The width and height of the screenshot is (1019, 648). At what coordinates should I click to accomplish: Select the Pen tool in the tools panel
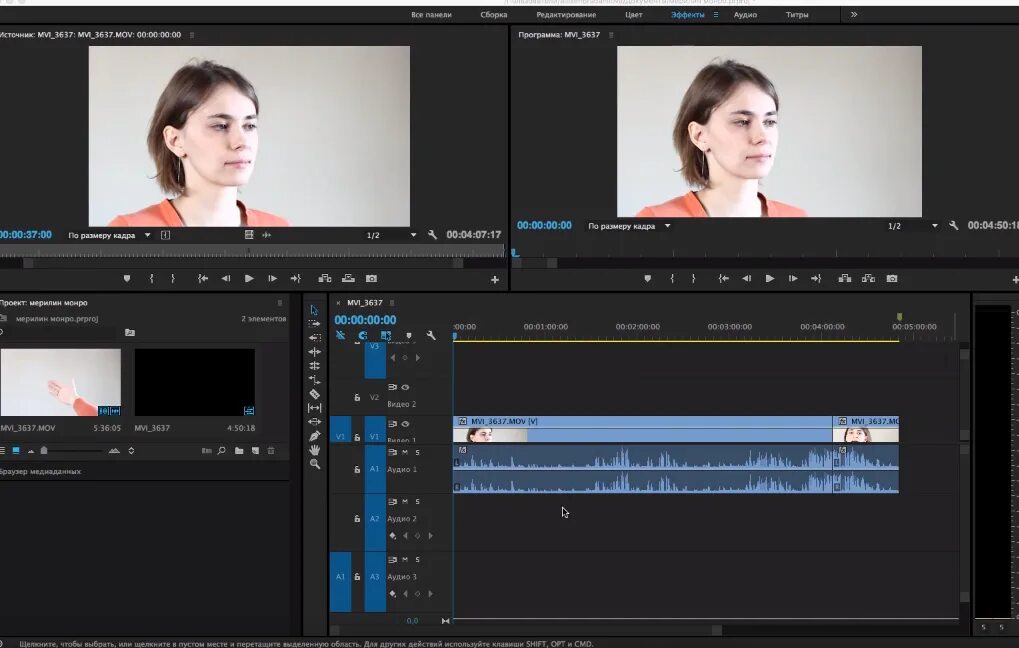[x=315, y=436]
